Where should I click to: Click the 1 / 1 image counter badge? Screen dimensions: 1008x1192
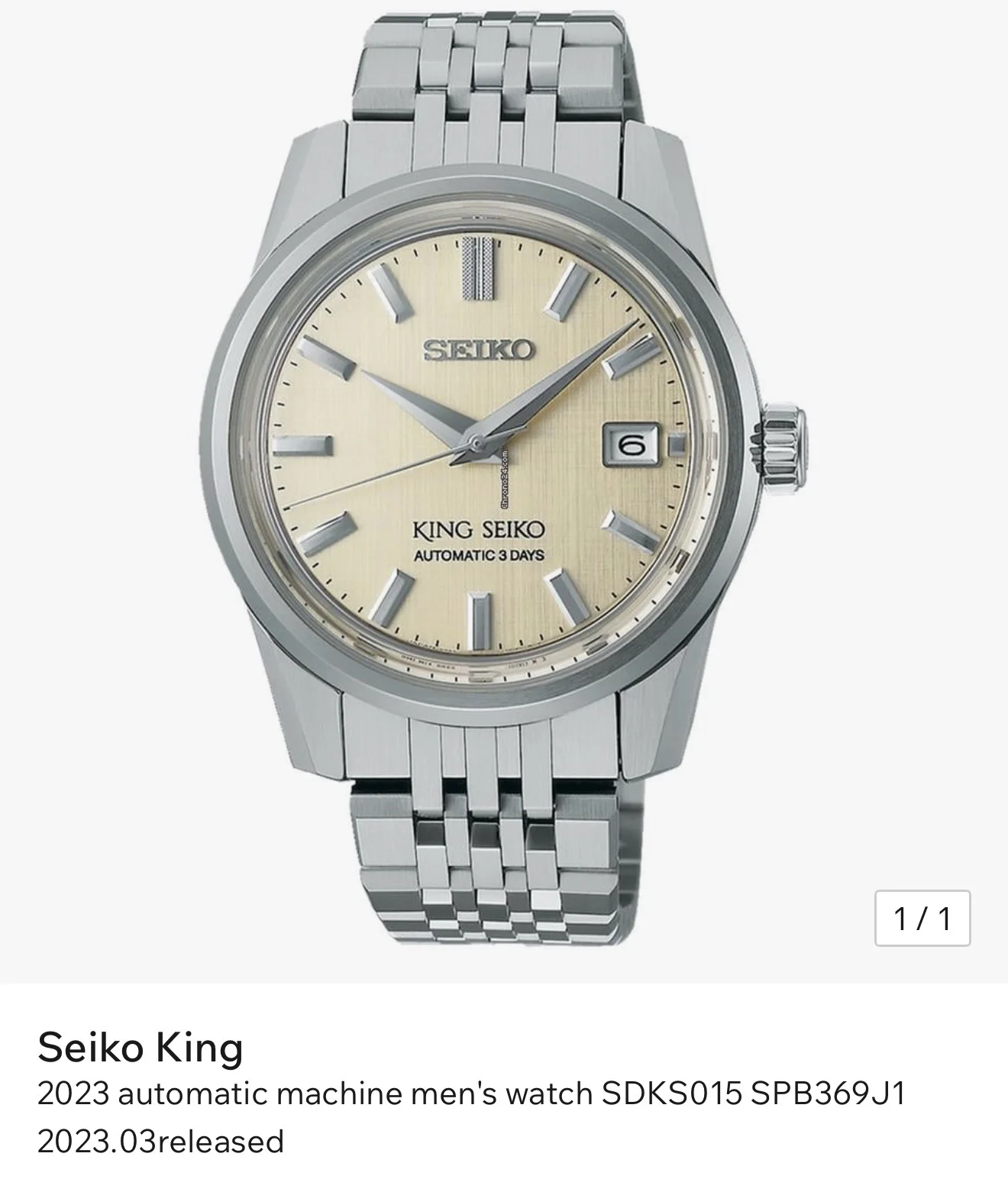922,918
